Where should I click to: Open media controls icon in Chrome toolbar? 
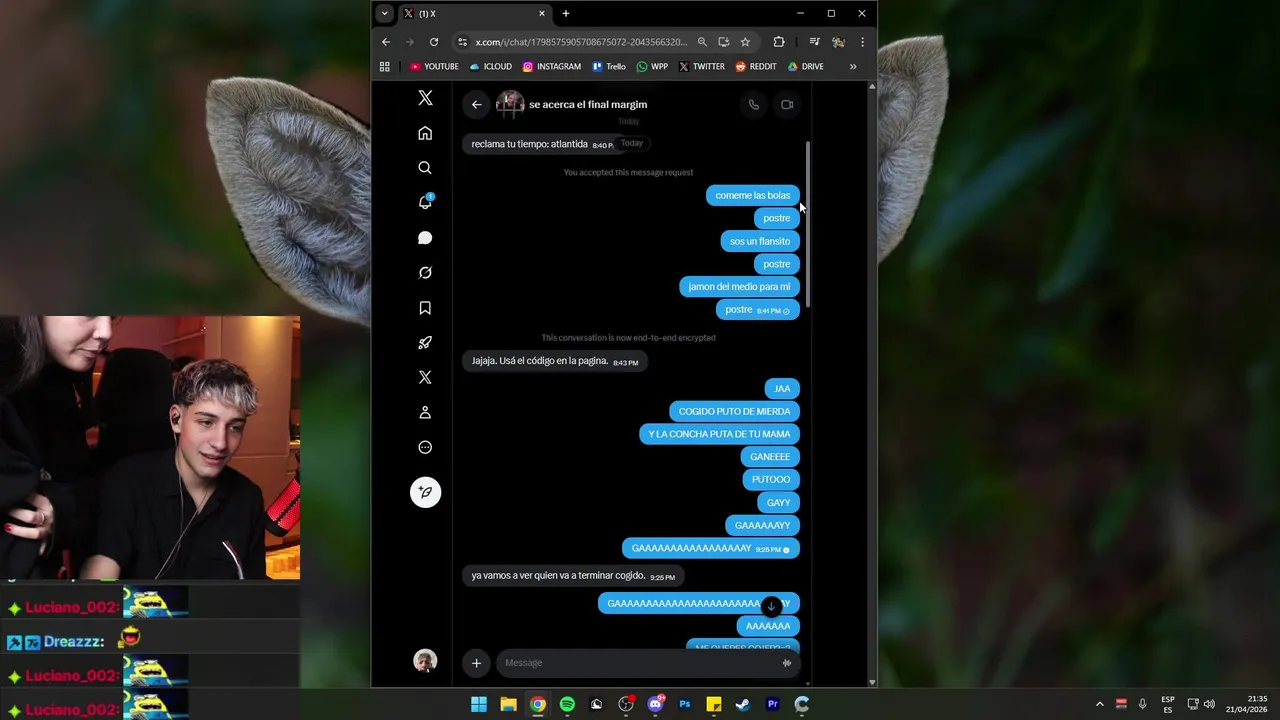[x=814, y=42]
